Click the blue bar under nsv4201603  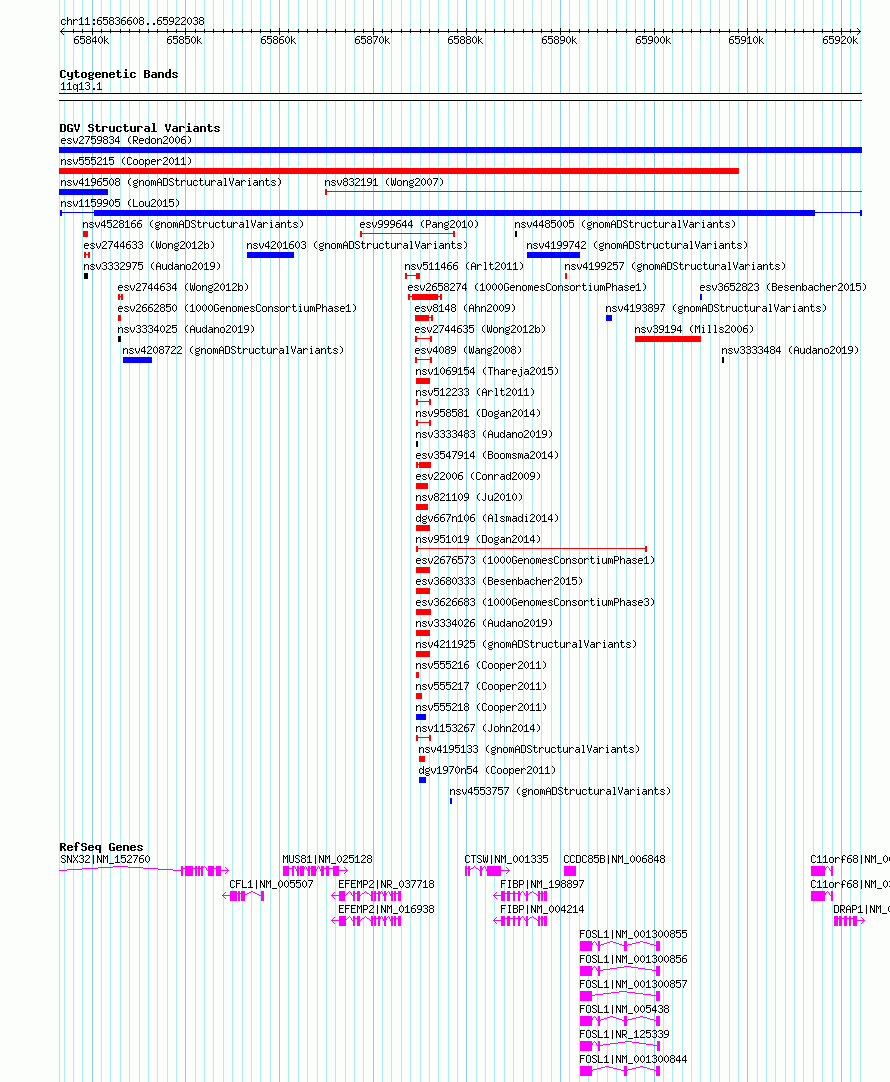click(270, 255)
